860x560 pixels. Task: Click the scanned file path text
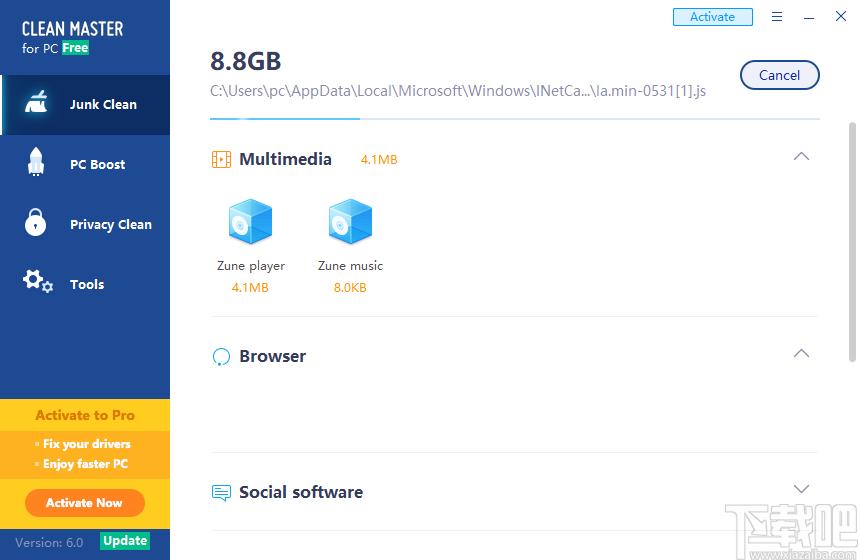pyautogui.click(x=458, y=91)
